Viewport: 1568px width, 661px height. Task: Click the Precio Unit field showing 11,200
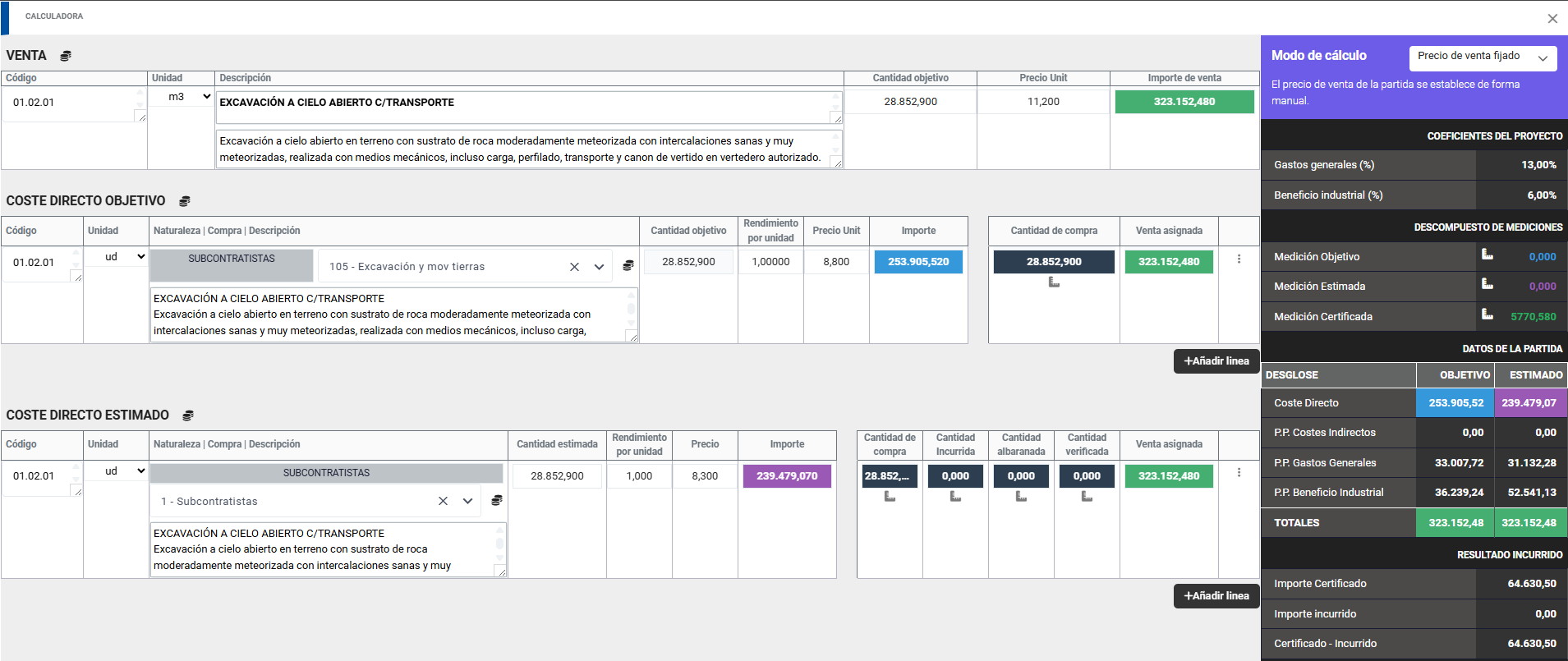1043,102
